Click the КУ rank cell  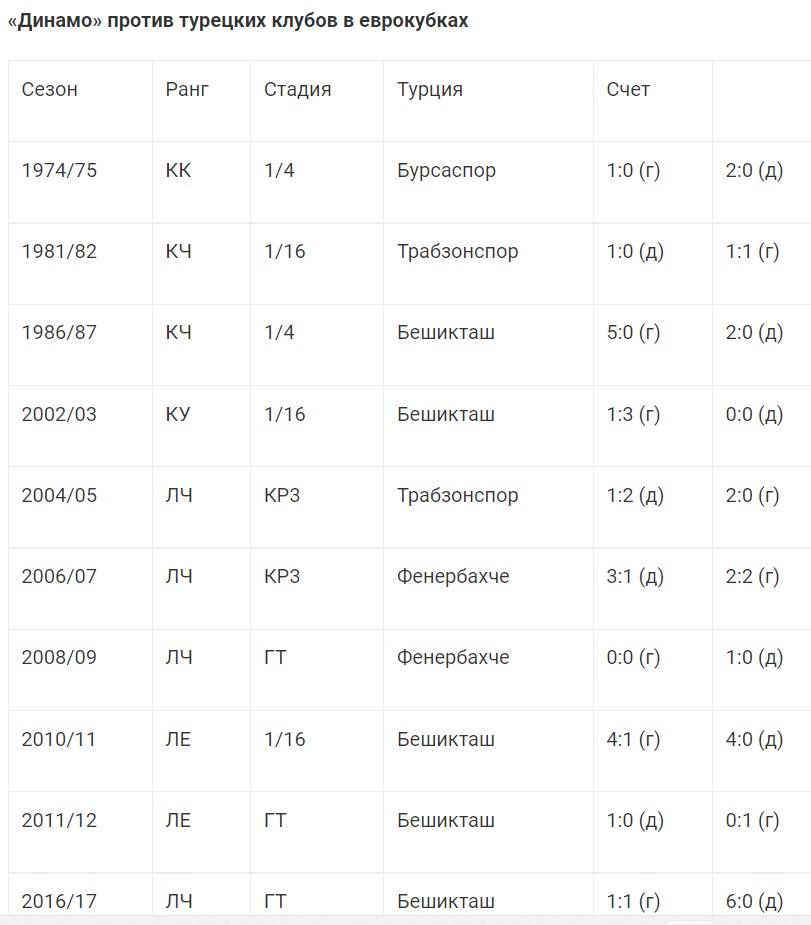(178, 414)
